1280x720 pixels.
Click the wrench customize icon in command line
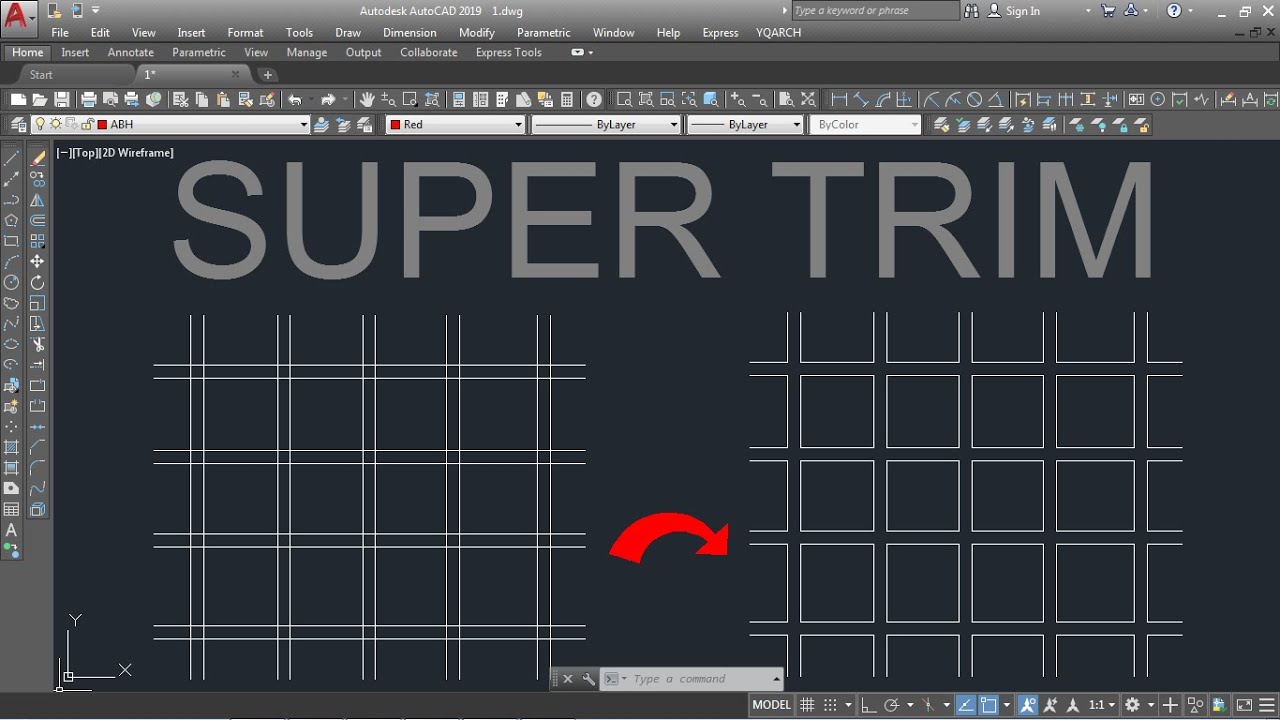(588, 679)
